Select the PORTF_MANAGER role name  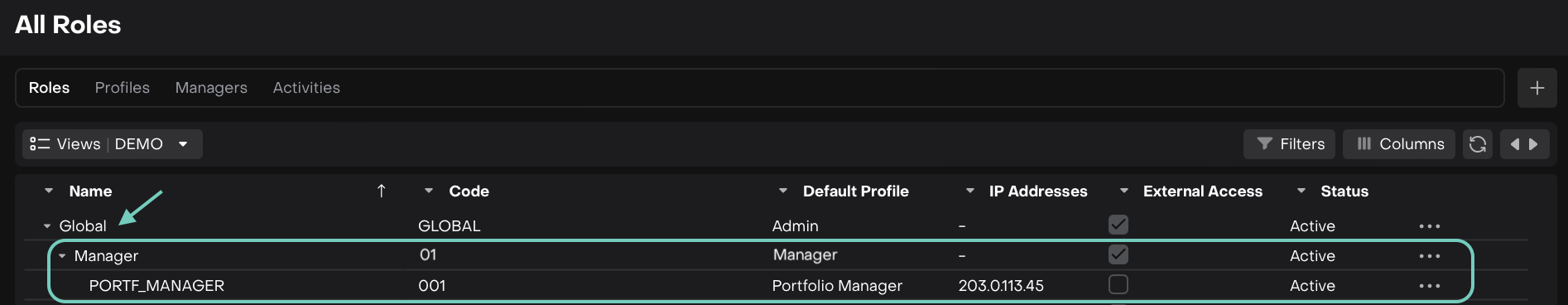tap(156, 286)
